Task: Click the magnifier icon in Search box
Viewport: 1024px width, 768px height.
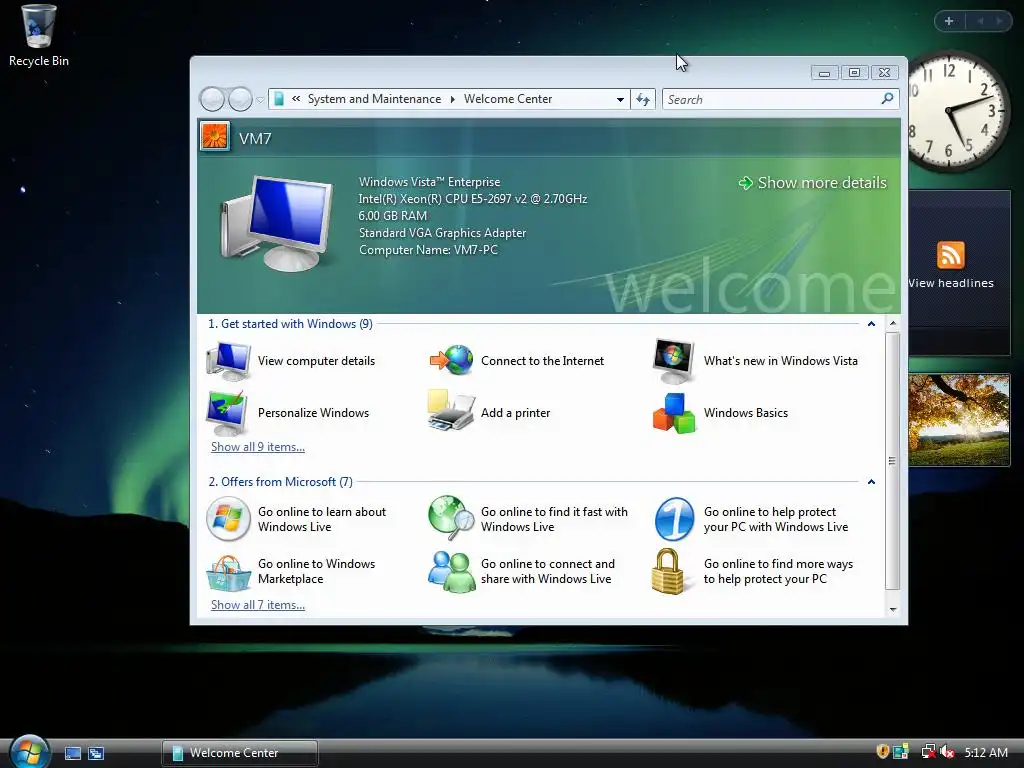Action: [887, 99]
